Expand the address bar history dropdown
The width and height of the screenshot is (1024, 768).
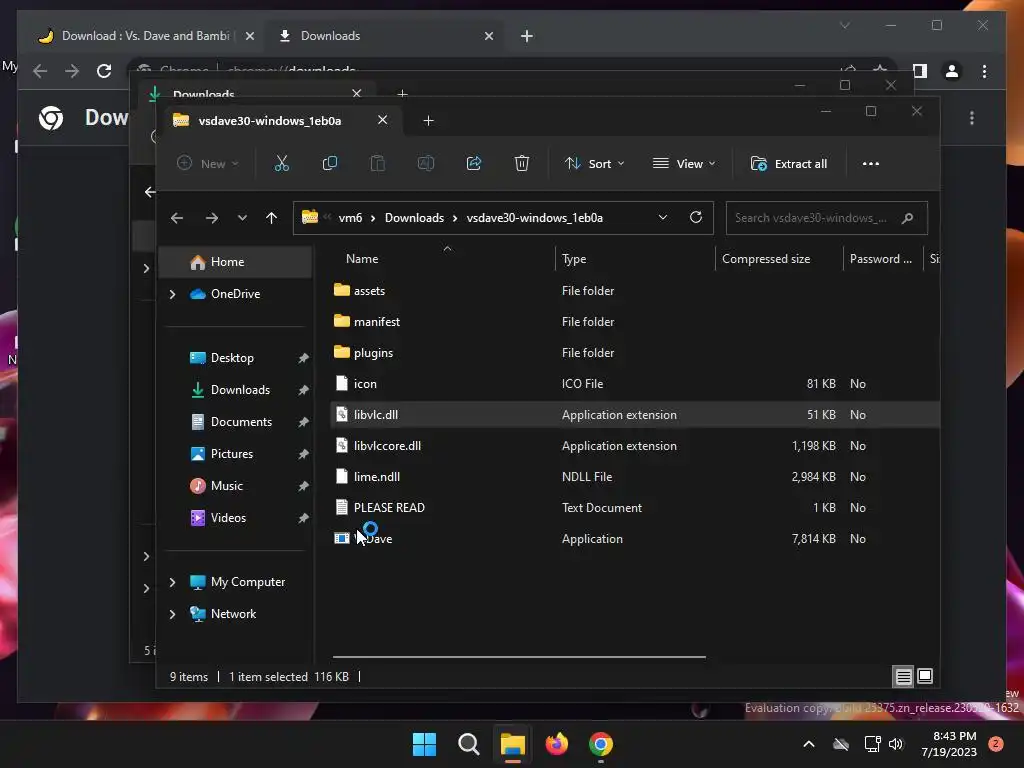pyautogui.click(x=663, y=217)
